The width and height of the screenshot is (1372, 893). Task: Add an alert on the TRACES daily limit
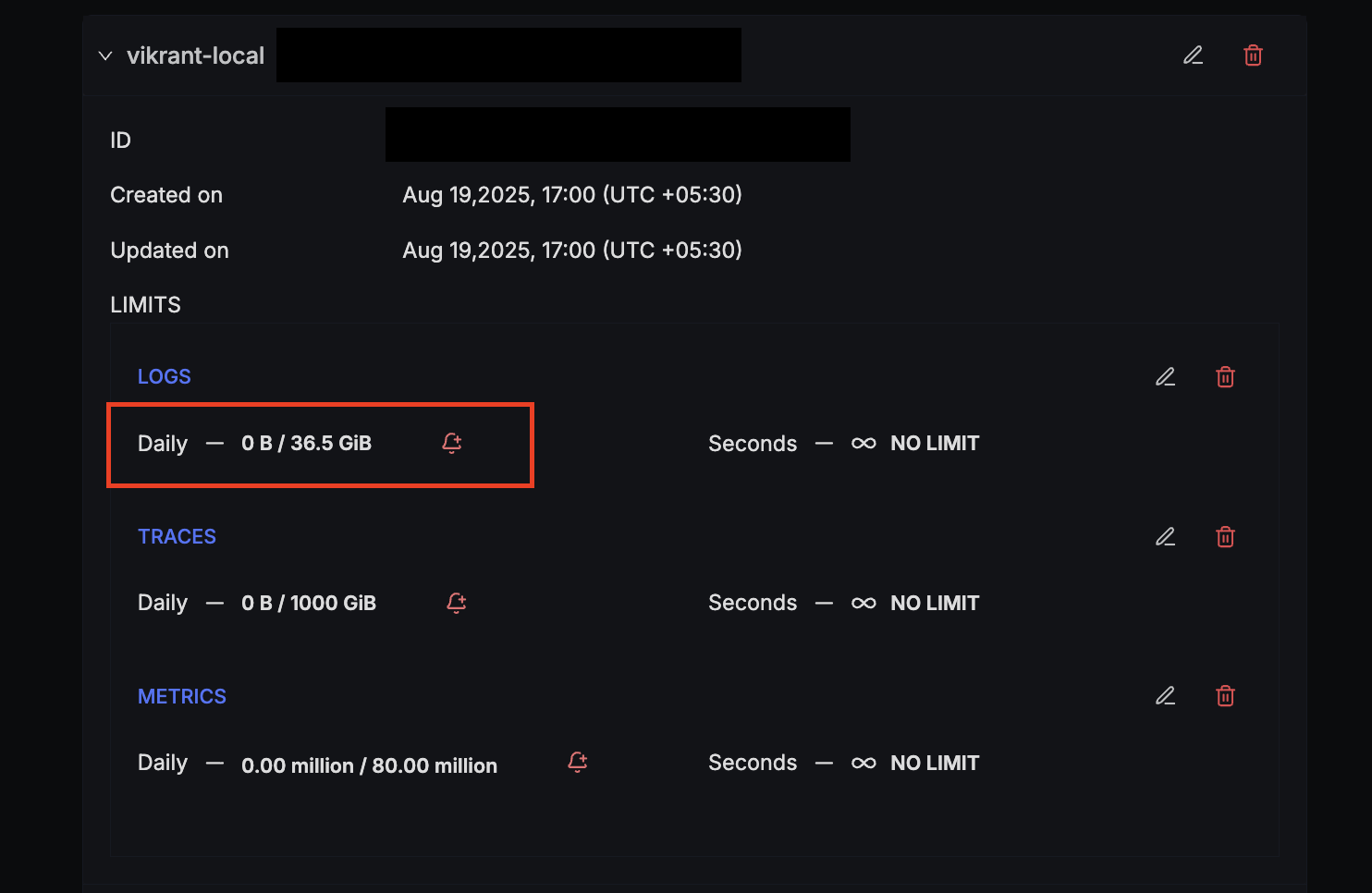click(x=456, y=603)
